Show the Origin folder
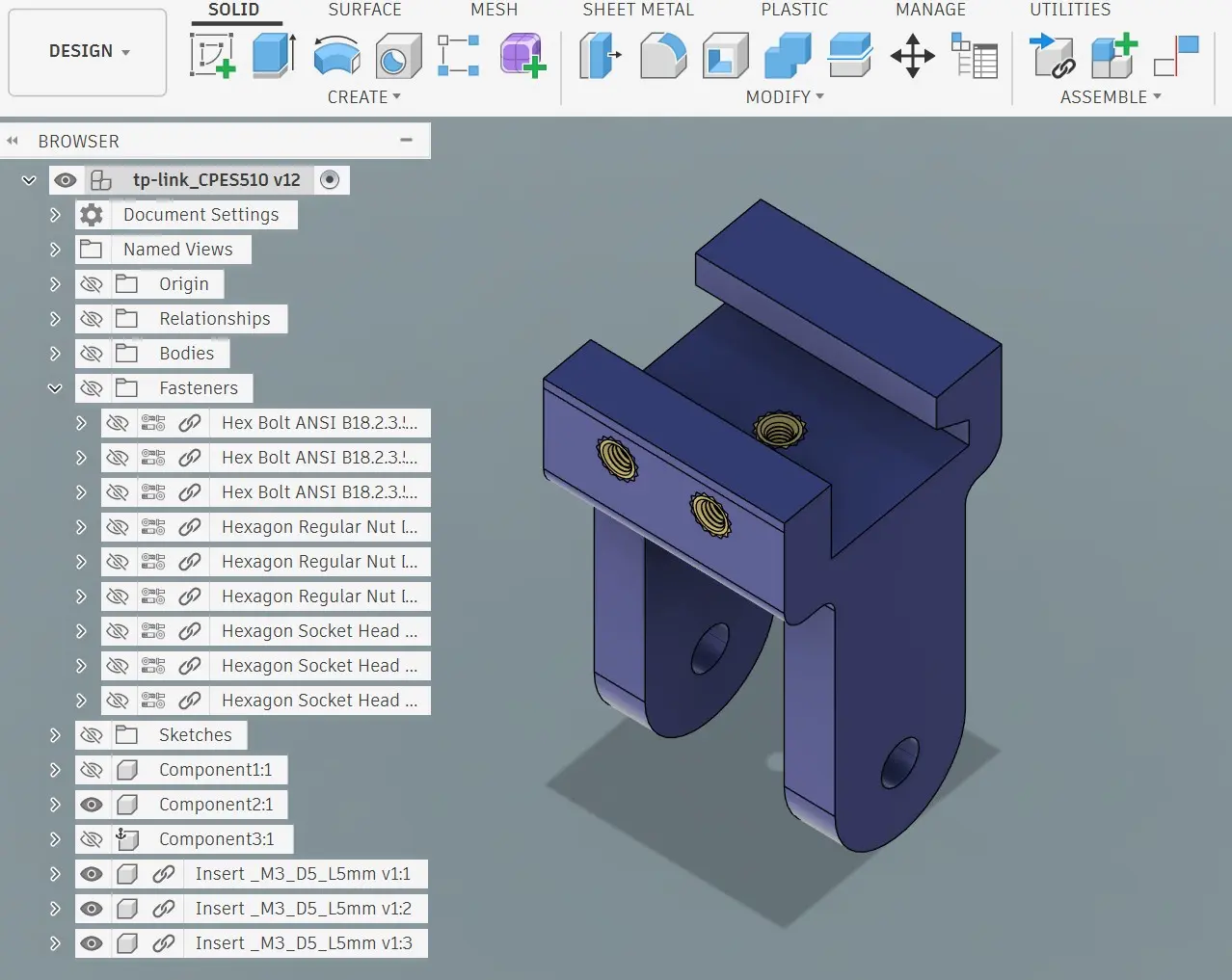The image size is (1232, 980). pyautogui.click(x=92, y=284)
